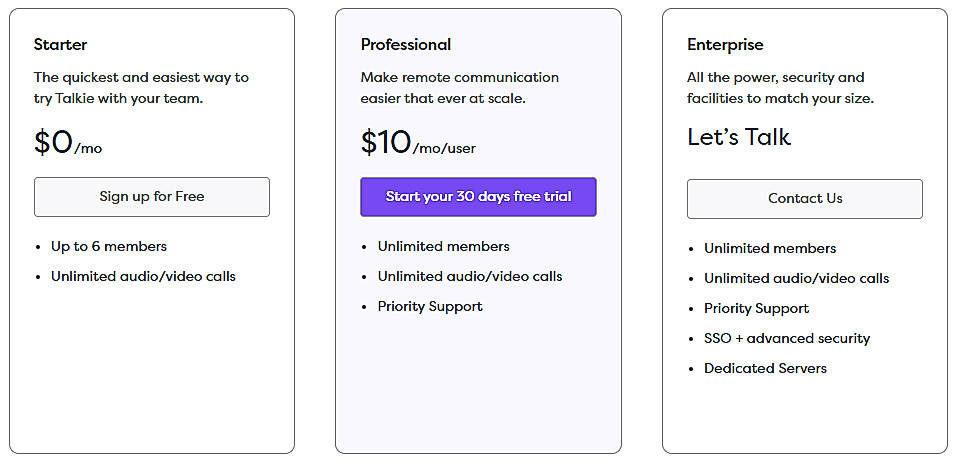
Task: Click the Enterprise plan description text
Action: pos(780,87)
